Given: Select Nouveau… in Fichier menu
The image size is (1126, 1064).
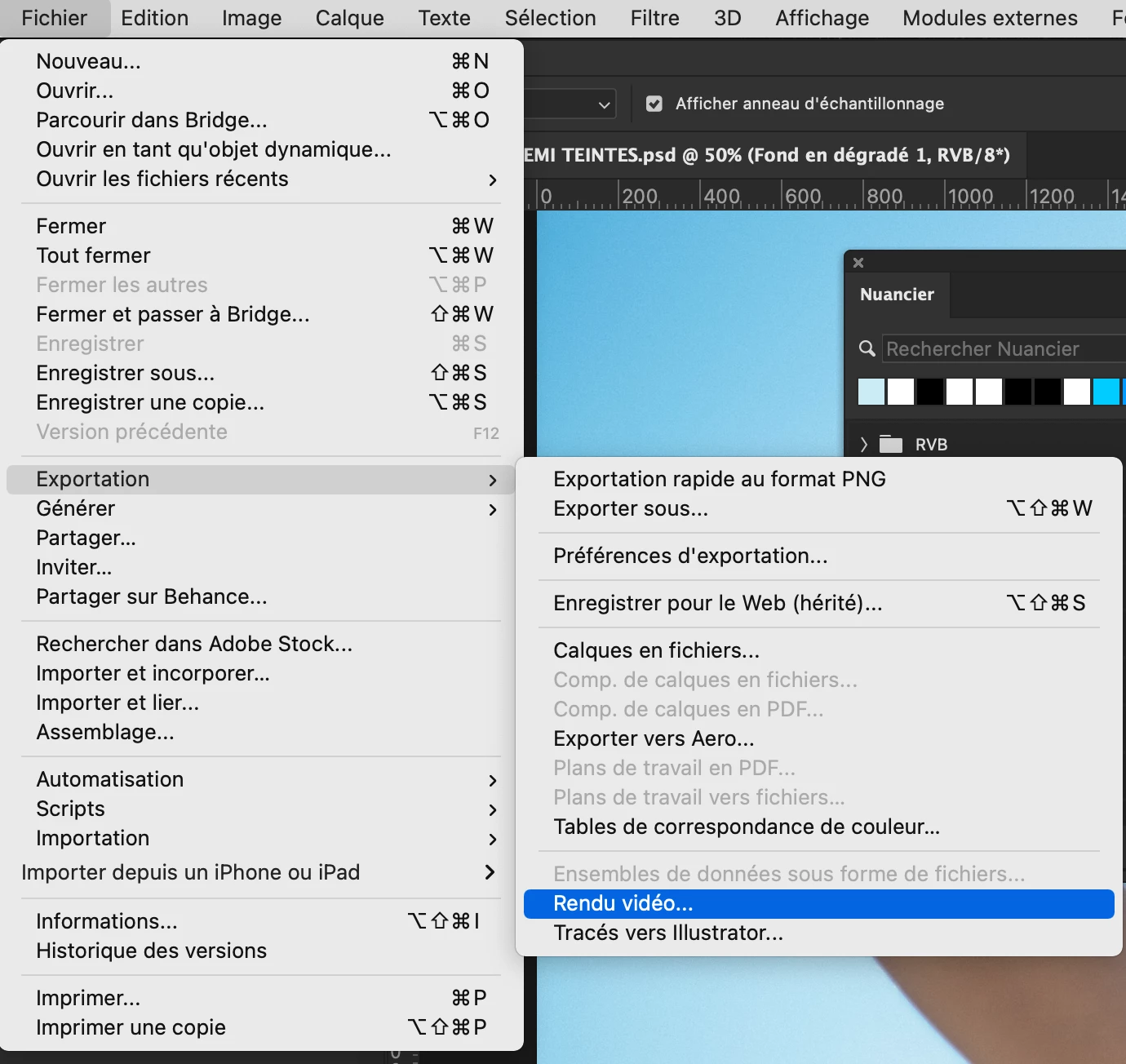Looking at the screenshot, I should (x=261, y=61).
